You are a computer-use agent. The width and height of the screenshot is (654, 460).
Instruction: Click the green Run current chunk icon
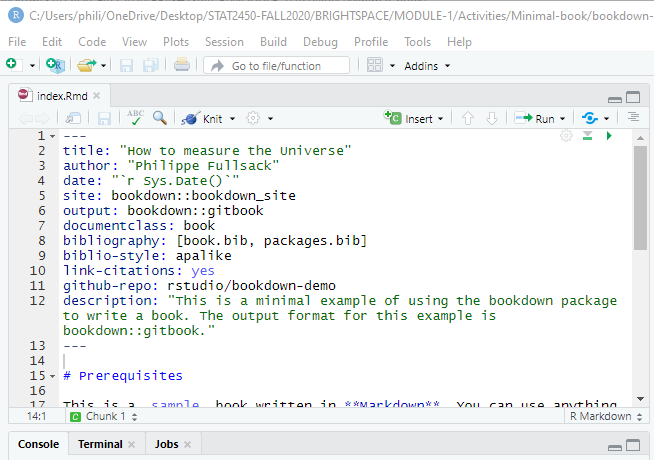[x=609, y=136]
